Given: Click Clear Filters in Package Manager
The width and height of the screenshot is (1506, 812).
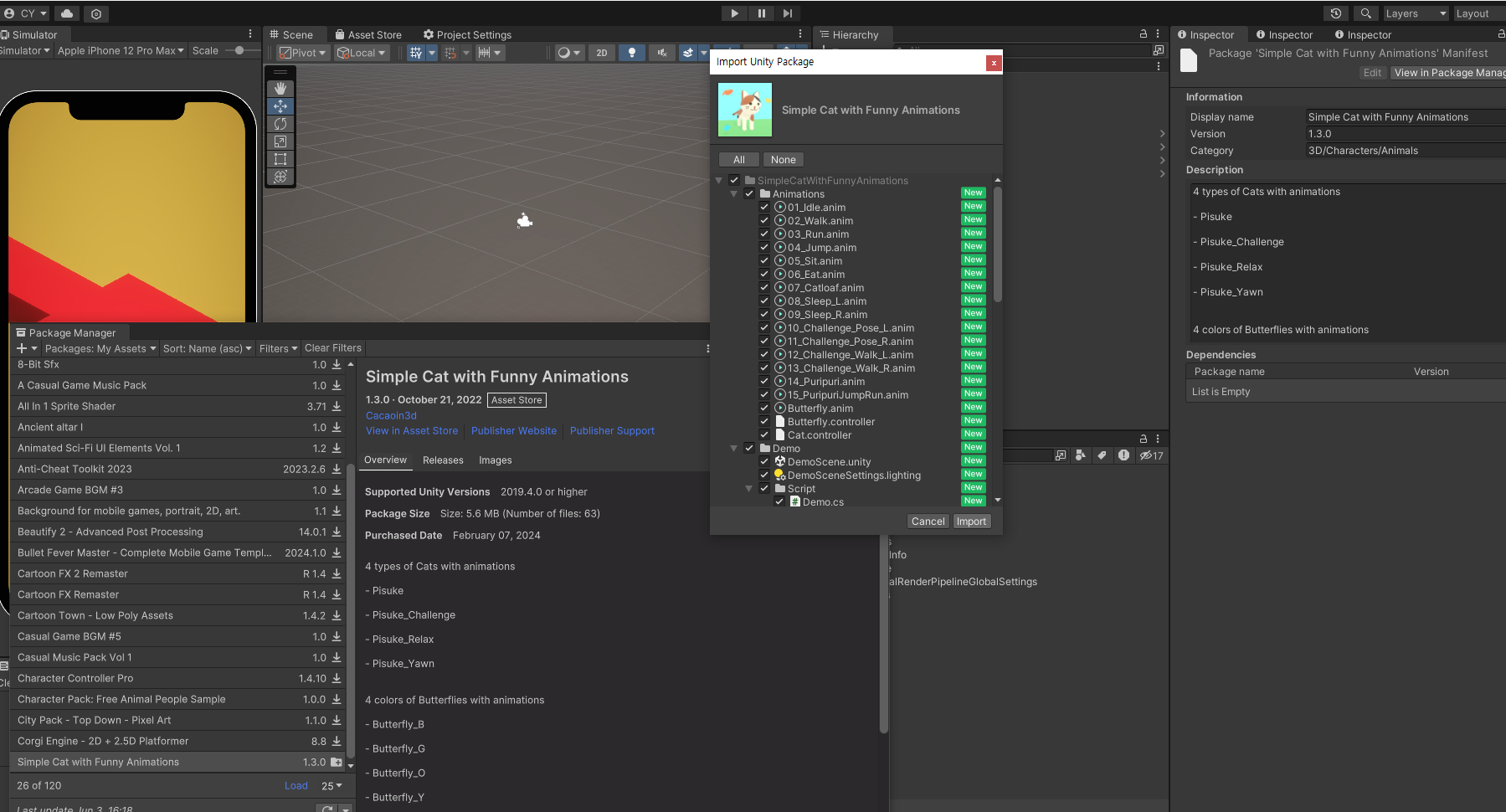Looking at the screenshot, I should tap(333, 348).
